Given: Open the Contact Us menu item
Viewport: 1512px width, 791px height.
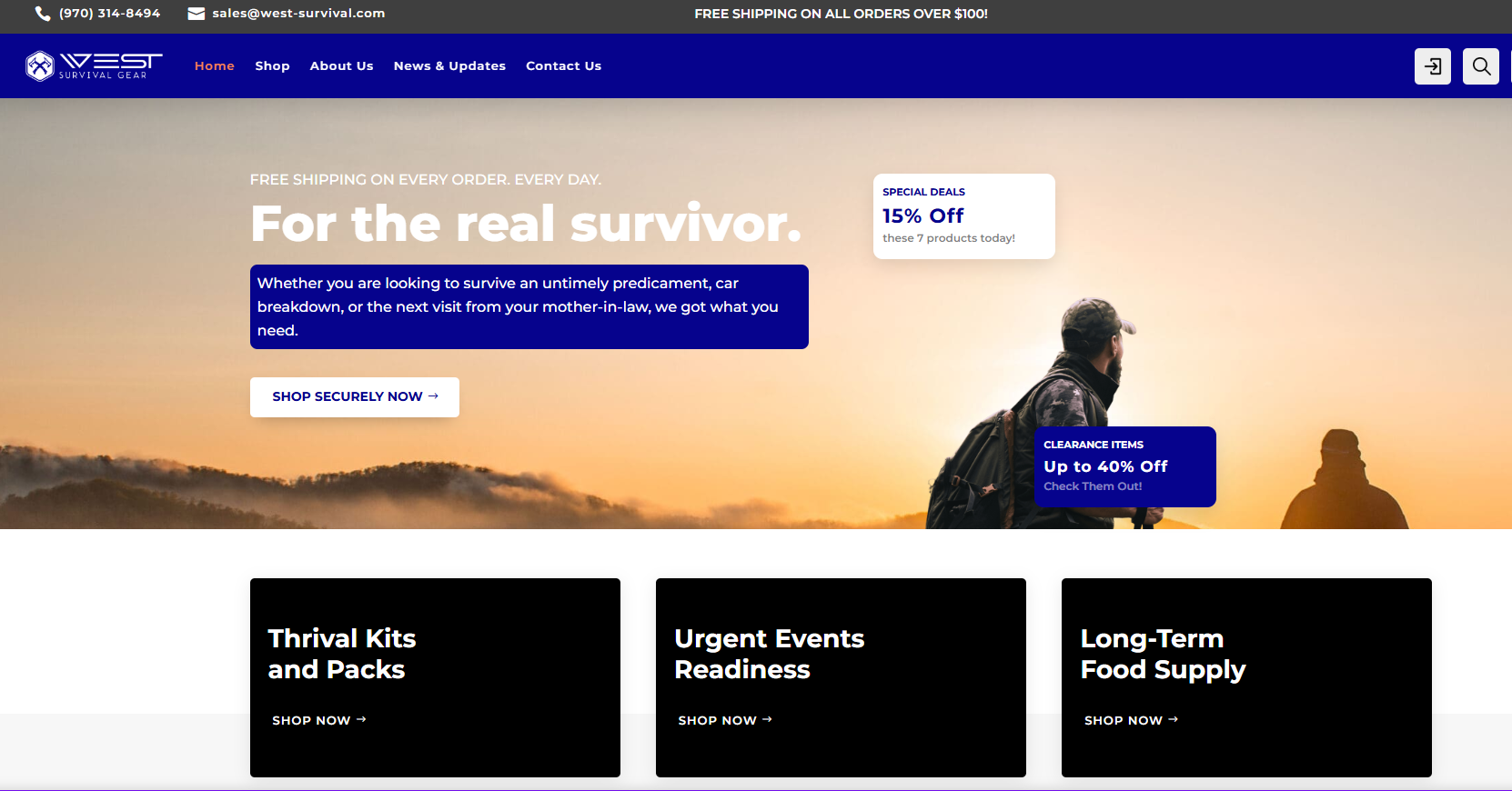Looking at the screenshot, I should (563, 66).
